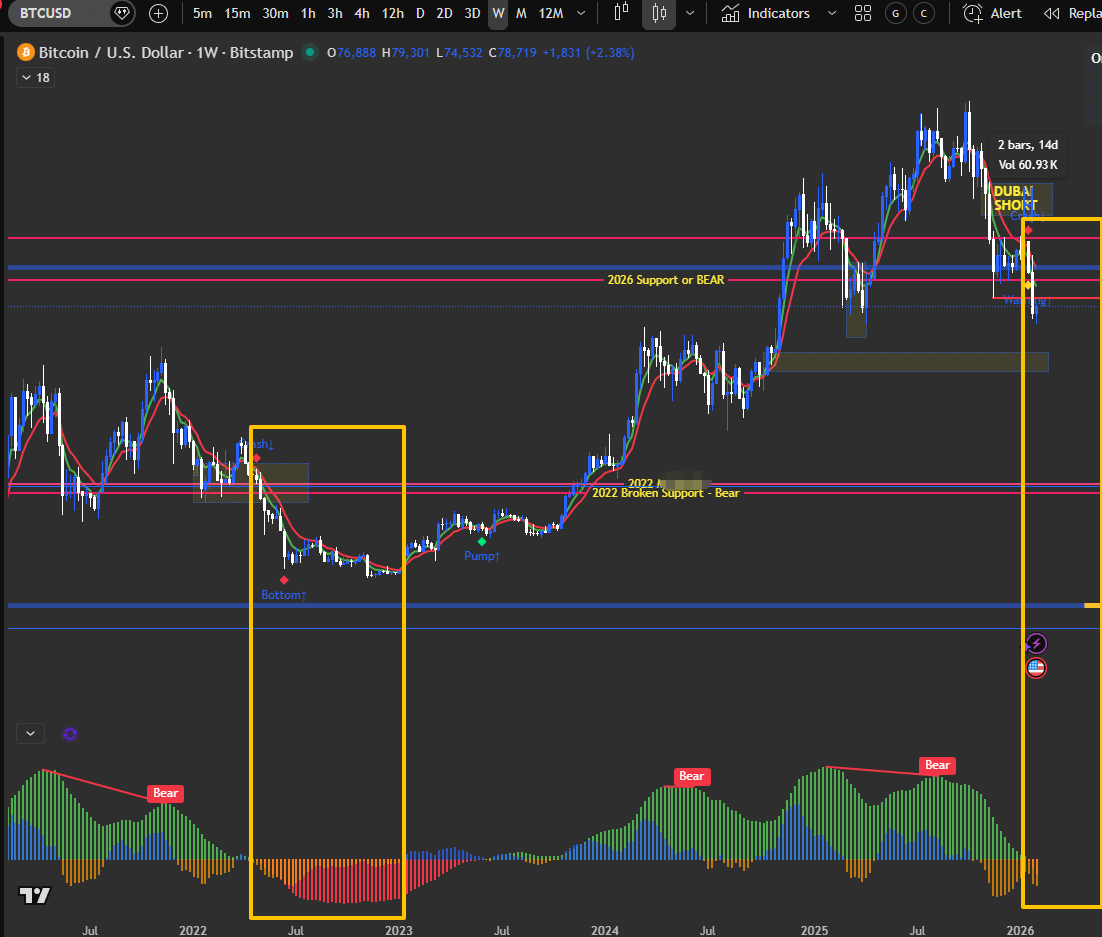Pick the 3D interval
Viewport: 1102px width, 937px height.
[472, 13]
